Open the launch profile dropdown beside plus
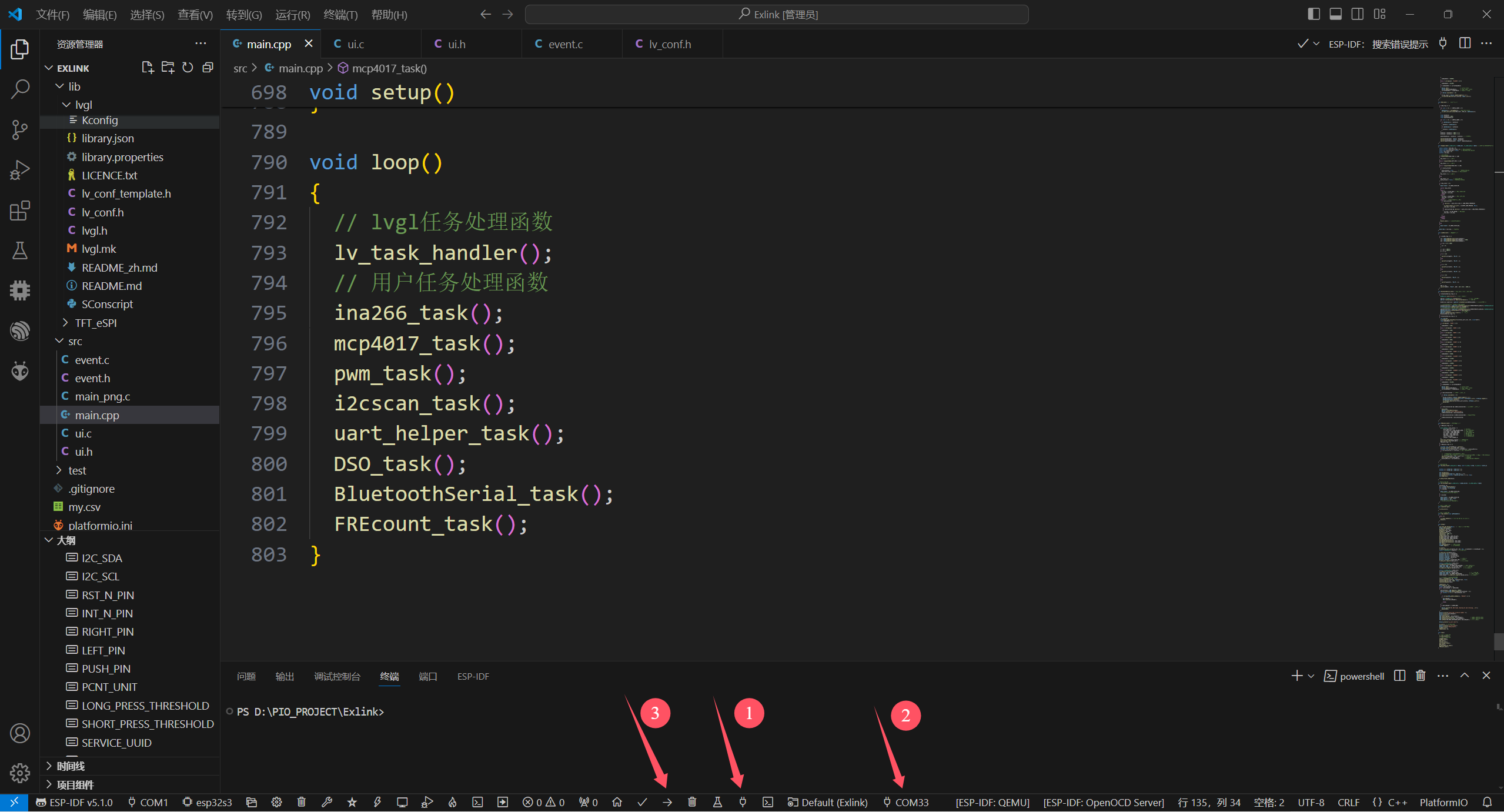This screenshot has width=1504, height=812. [x=1311, y=676]
